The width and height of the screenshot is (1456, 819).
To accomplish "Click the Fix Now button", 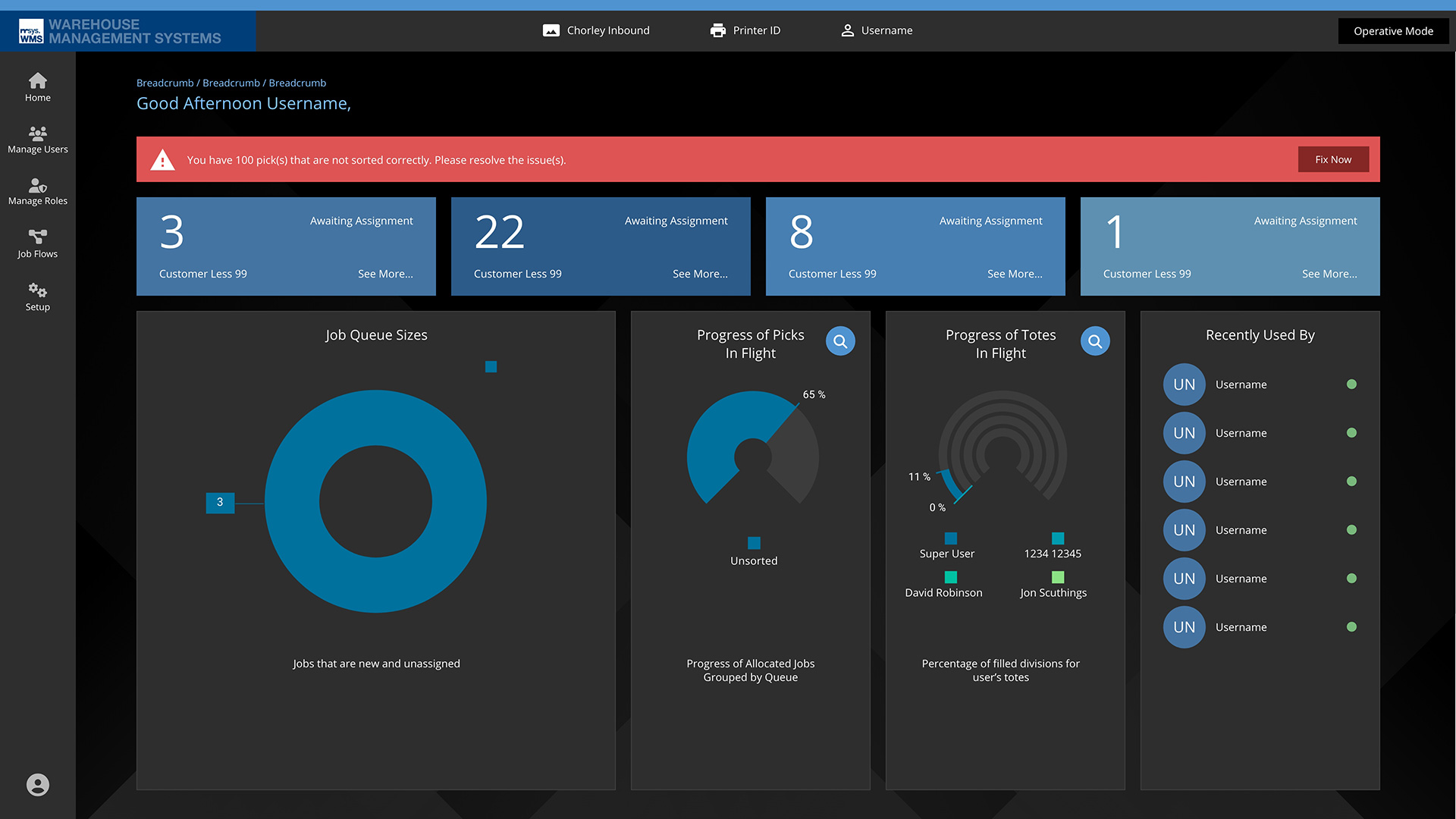I will [1332, 159].
